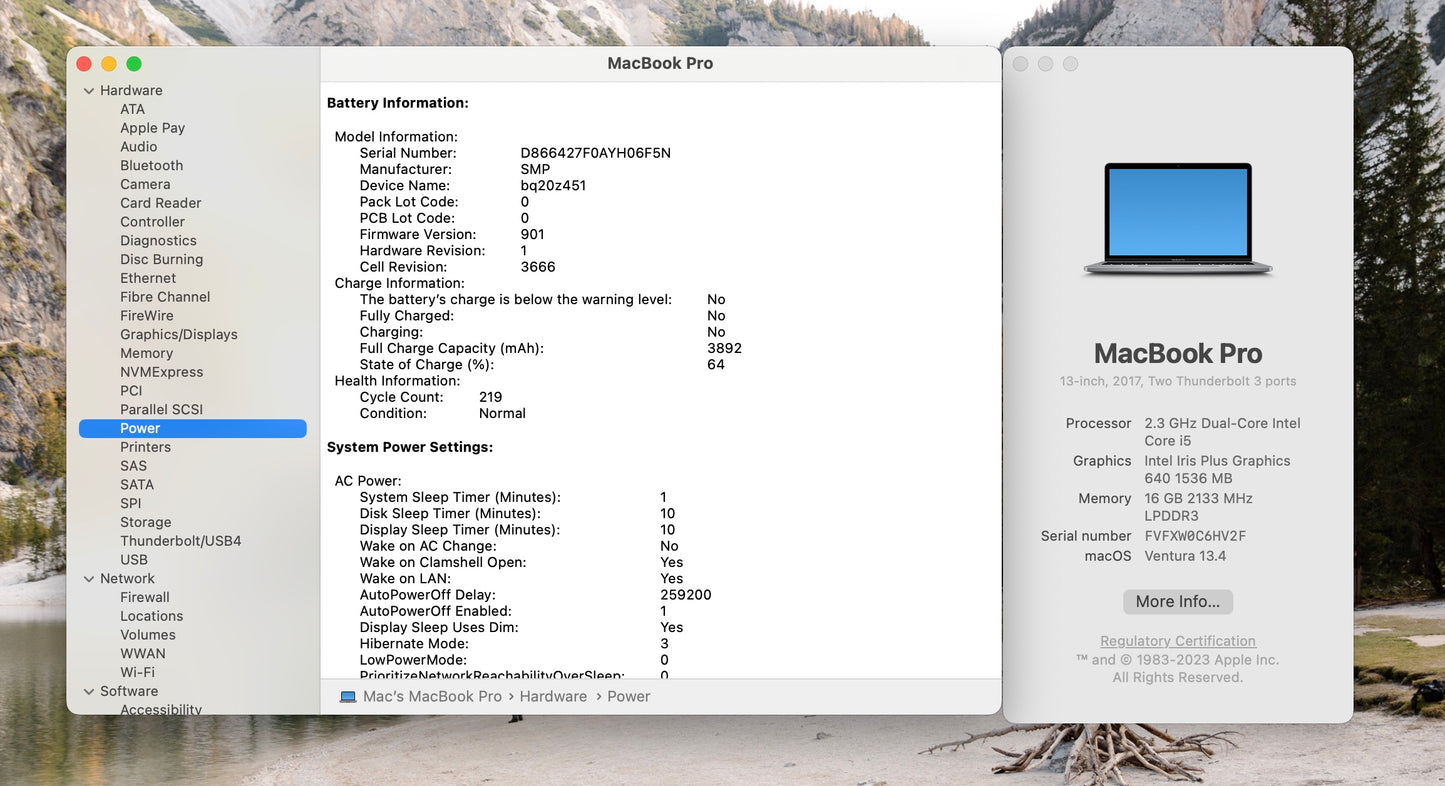Select Graphics/Displays in the sidebar

point(178,335)
